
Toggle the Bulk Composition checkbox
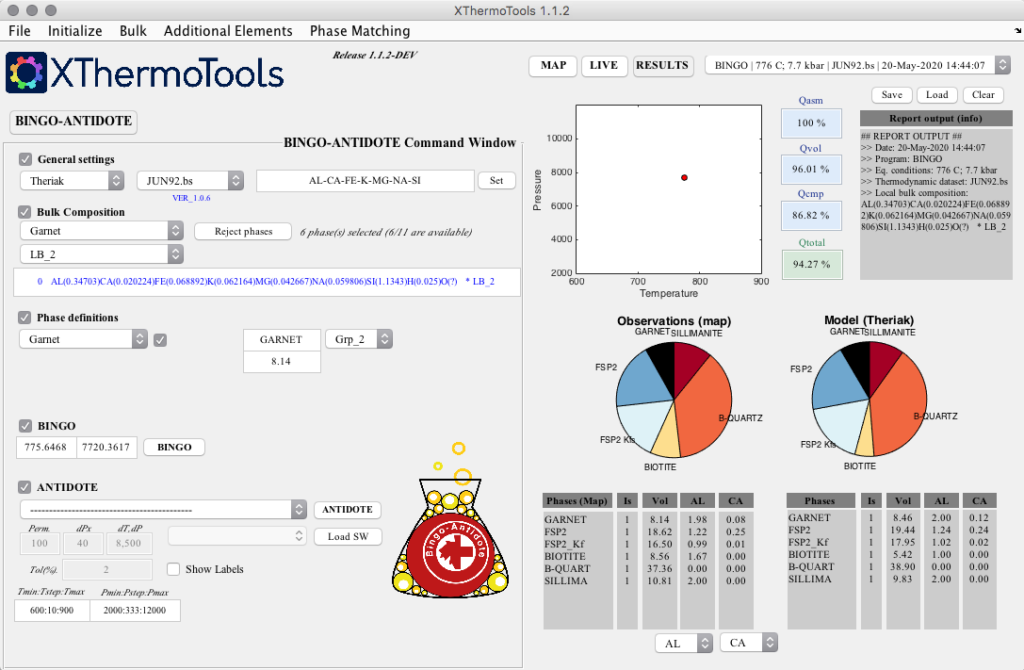coord(25,212)
